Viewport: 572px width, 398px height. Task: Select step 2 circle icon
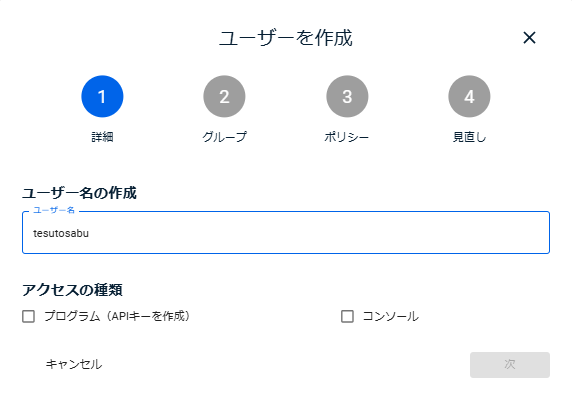pyautogui.click(x=224, y=96)
